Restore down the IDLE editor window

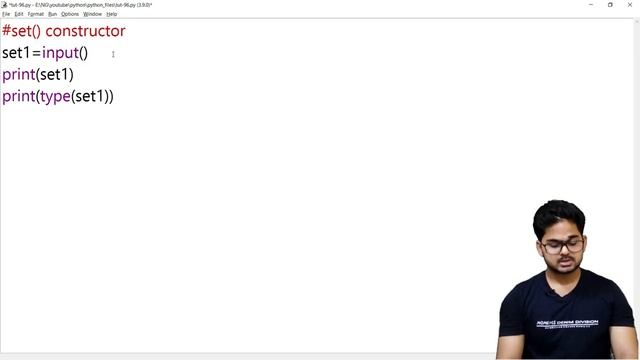[x=610, y=4]
